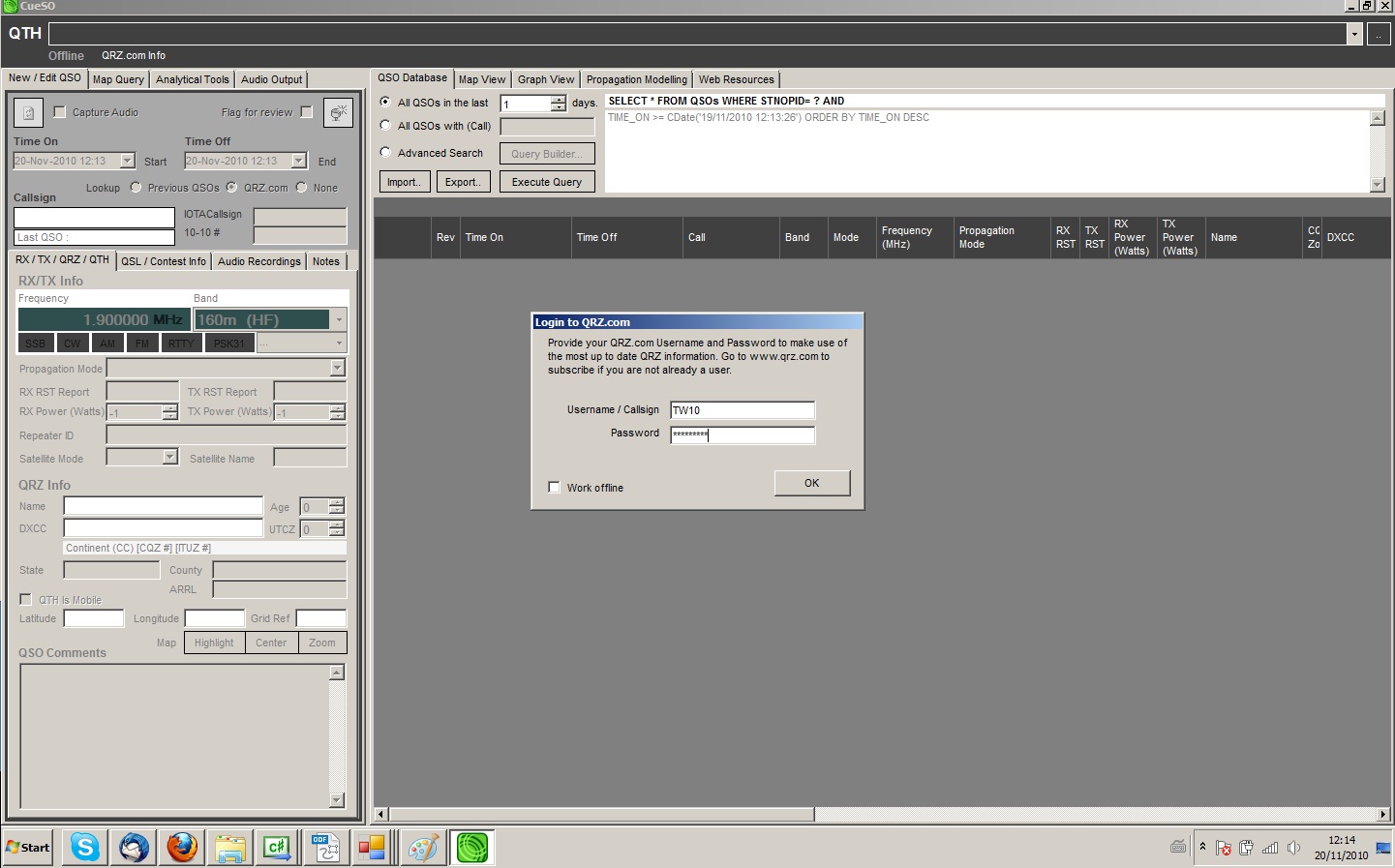
Task: Expand the Propagation Mode dropdown
Action: (337, 368)
